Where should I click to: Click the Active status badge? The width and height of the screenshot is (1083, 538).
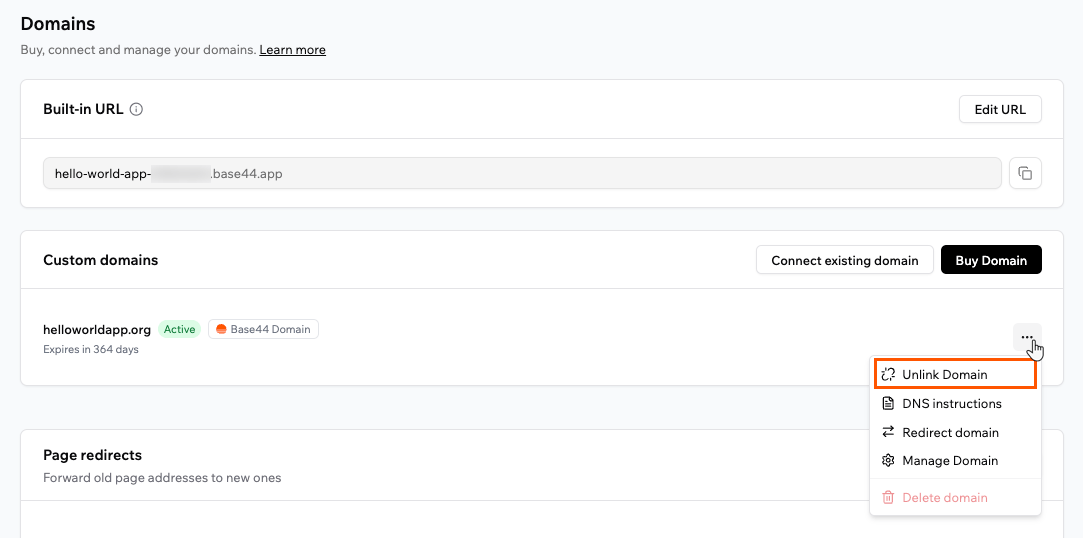point(180,329)
